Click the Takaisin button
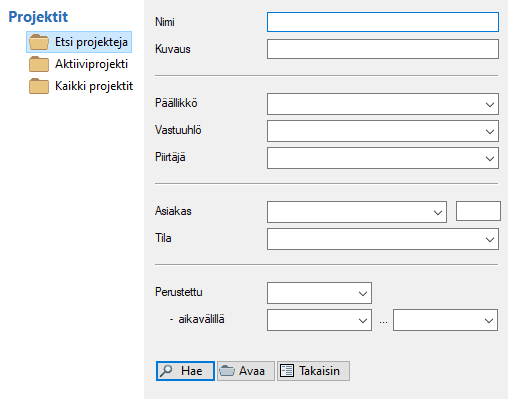Image resolution: width=508 pixels, height=399 pixels. point(313,371)
